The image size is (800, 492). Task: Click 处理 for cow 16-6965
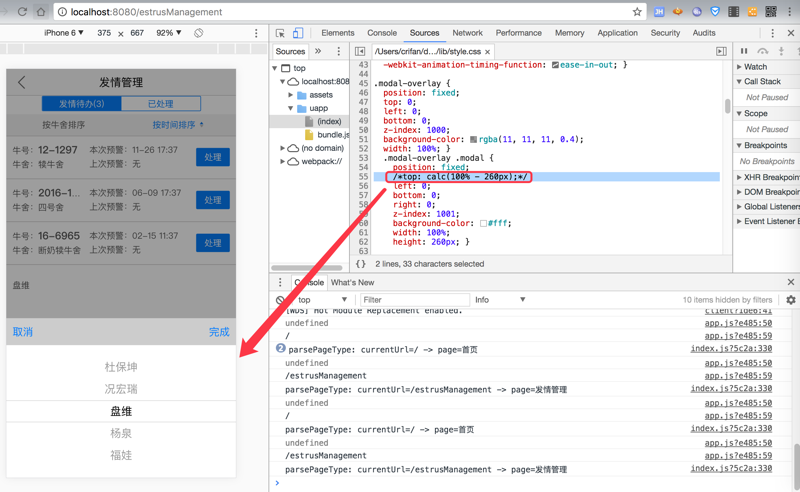(x=213, y=243)
